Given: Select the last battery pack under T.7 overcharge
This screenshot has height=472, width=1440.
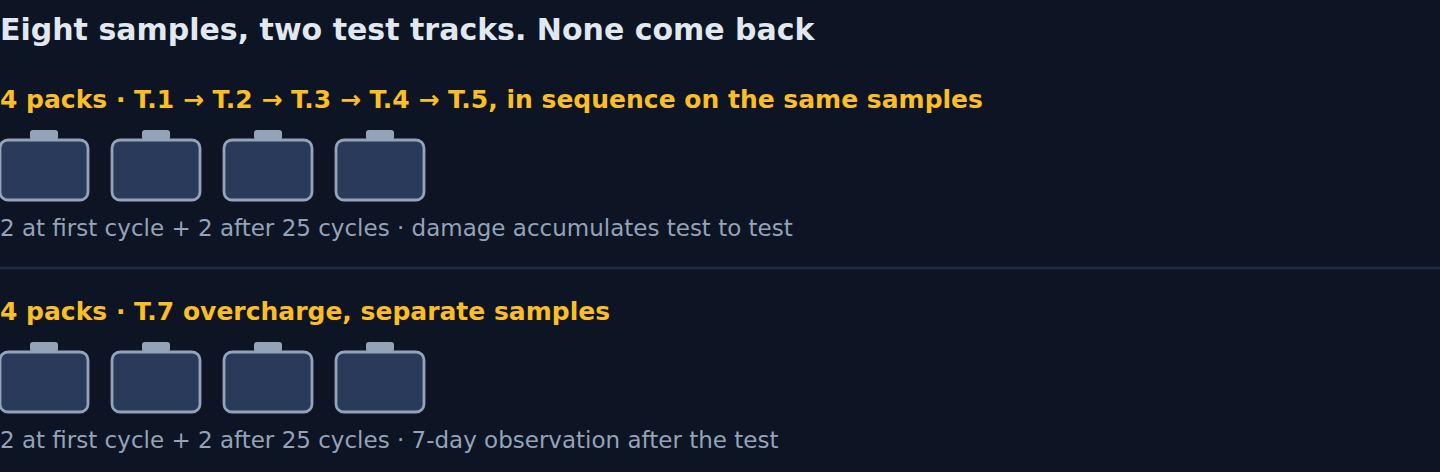Looking at the screenshot, I should click(380, 378).
